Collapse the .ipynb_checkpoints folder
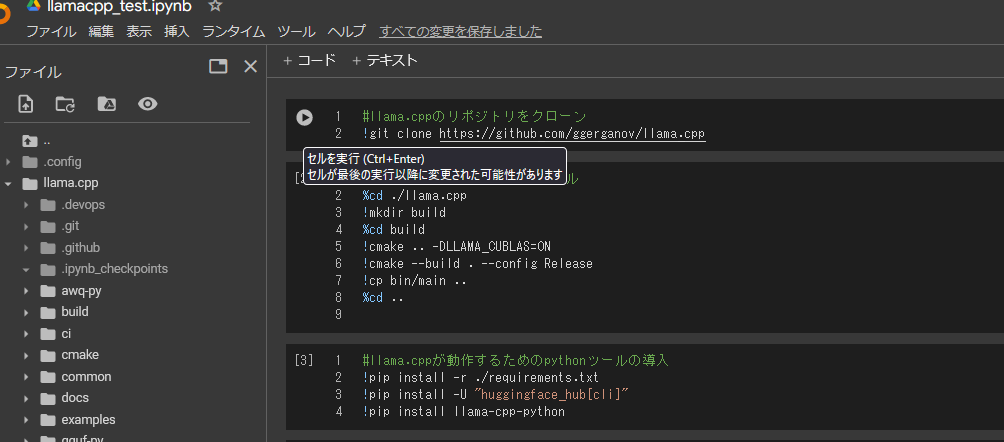The height and width of the screenshot is (442, 1004). (x=26, y=269)
